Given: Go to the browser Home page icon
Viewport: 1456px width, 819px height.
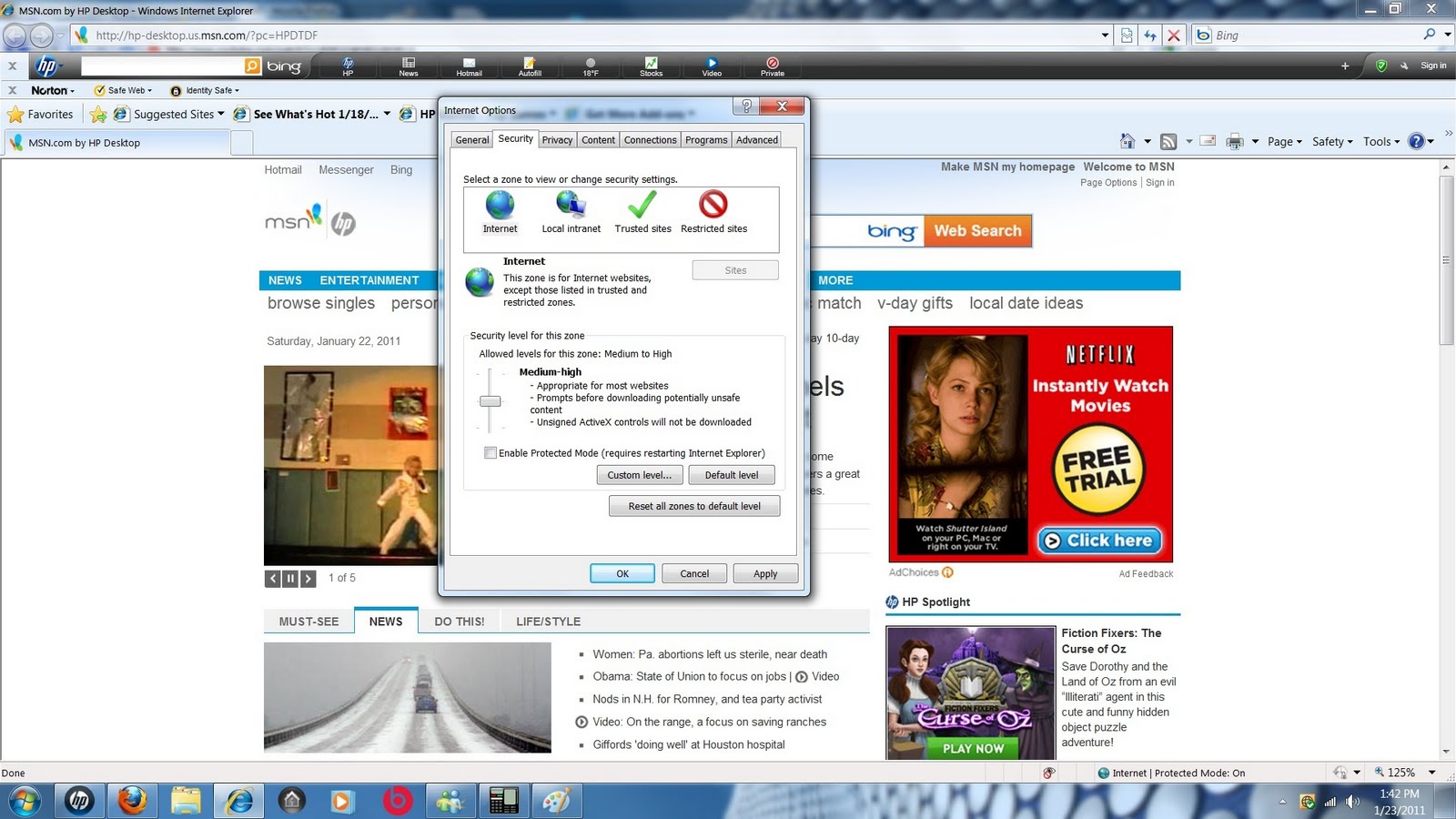Looking at the screenshot, I should [1127, 141].
